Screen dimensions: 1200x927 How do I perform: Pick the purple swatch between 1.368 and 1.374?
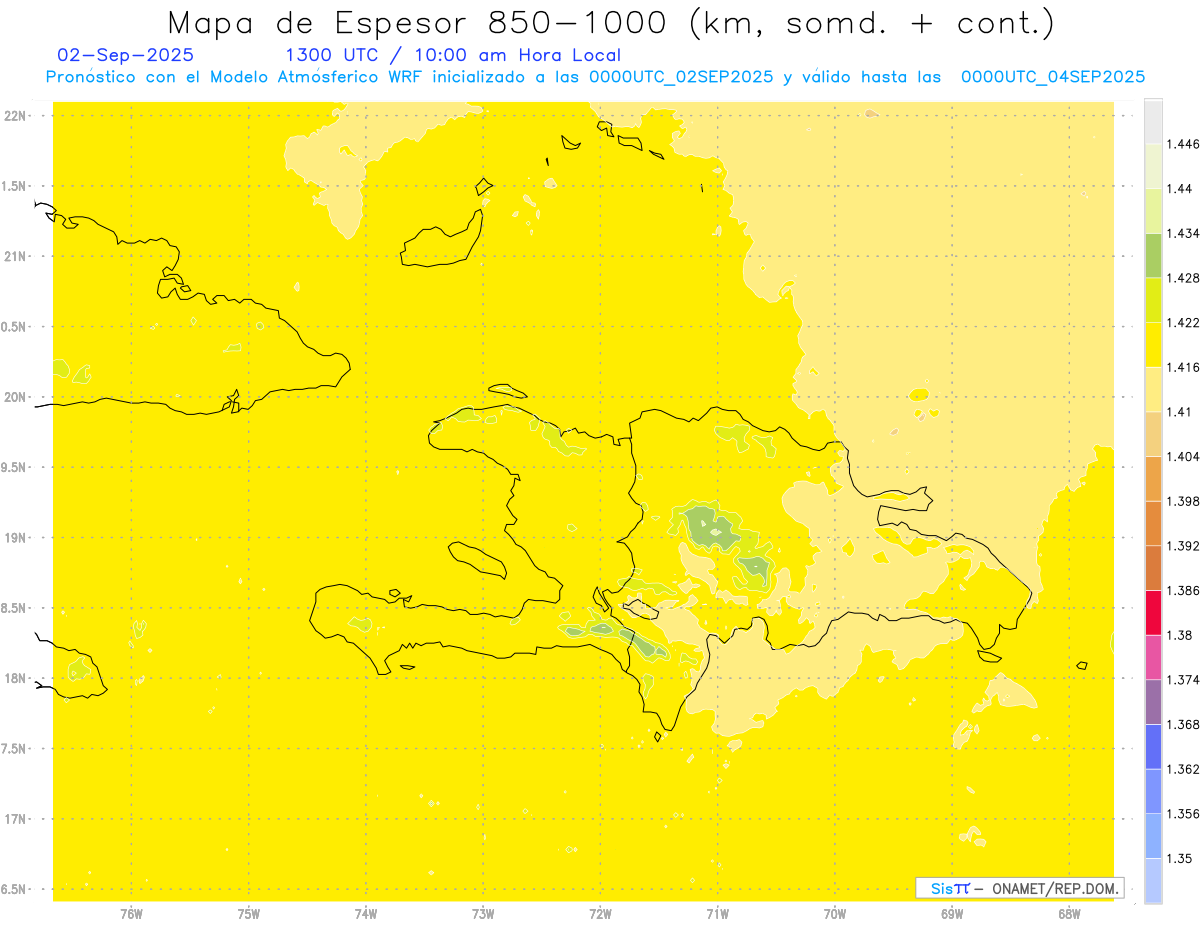(1153, 702)
